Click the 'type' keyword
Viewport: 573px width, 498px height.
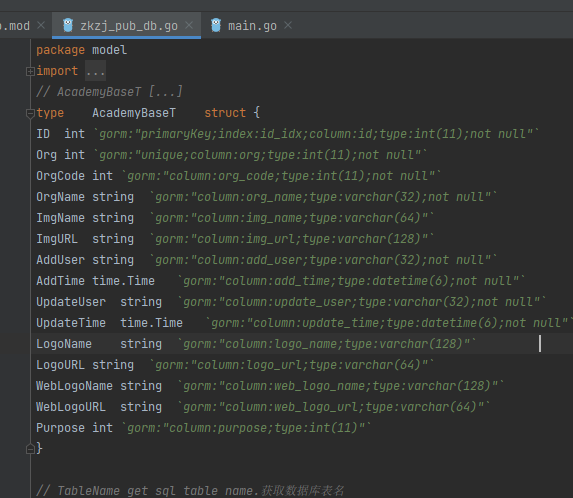50,113
